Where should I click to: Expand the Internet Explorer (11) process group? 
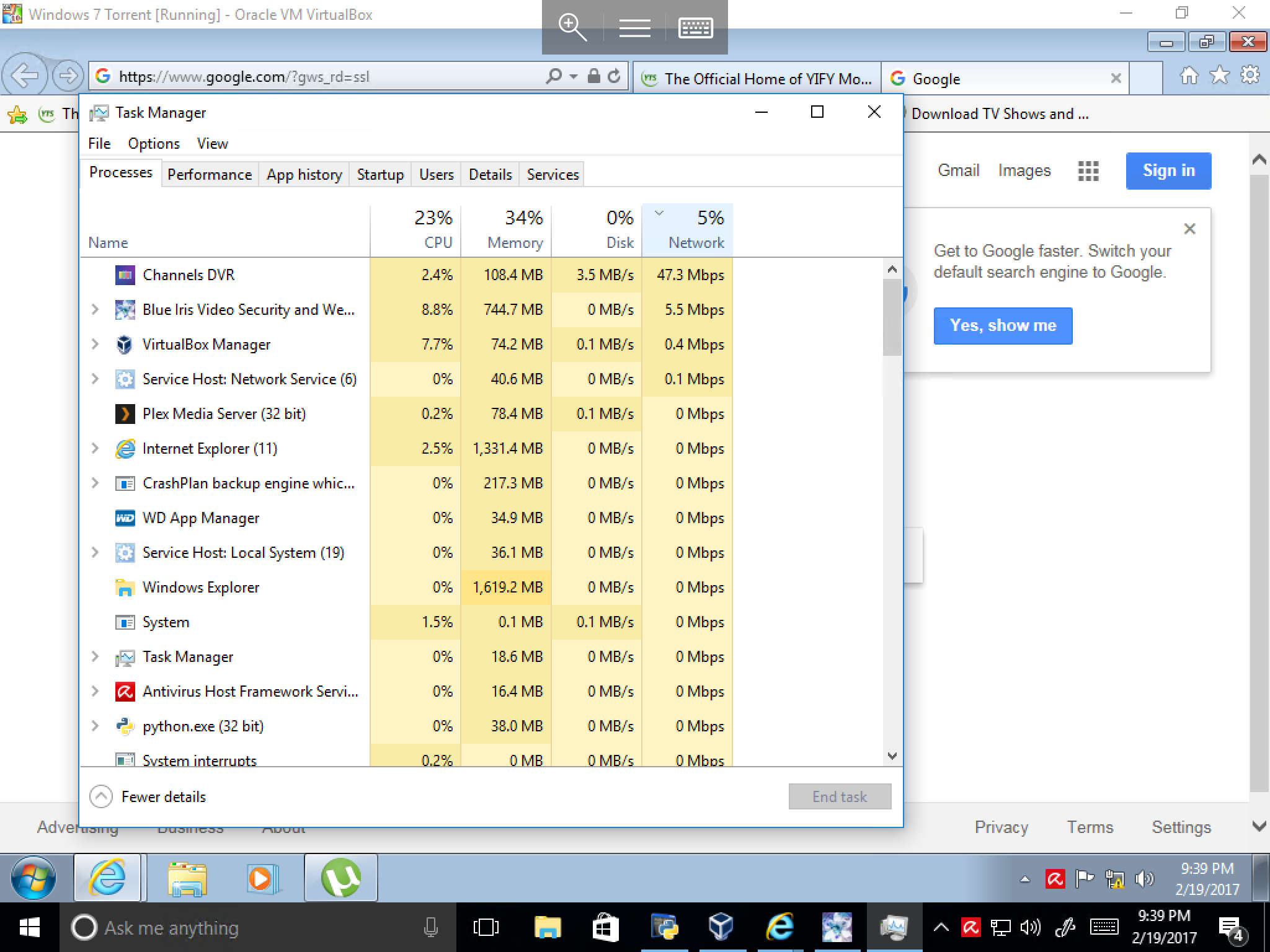95,448
